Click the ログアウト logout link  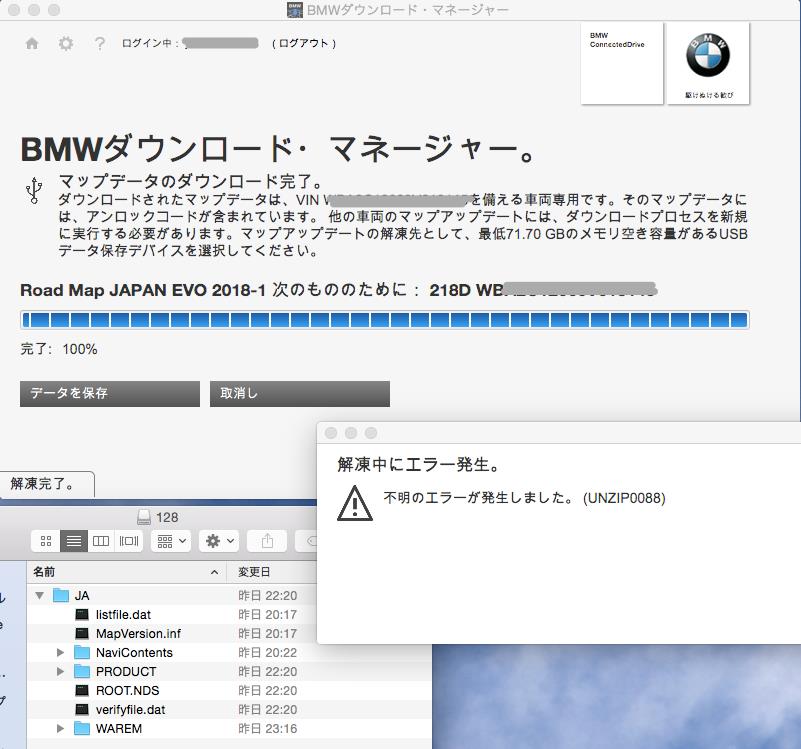coord(304,43)
